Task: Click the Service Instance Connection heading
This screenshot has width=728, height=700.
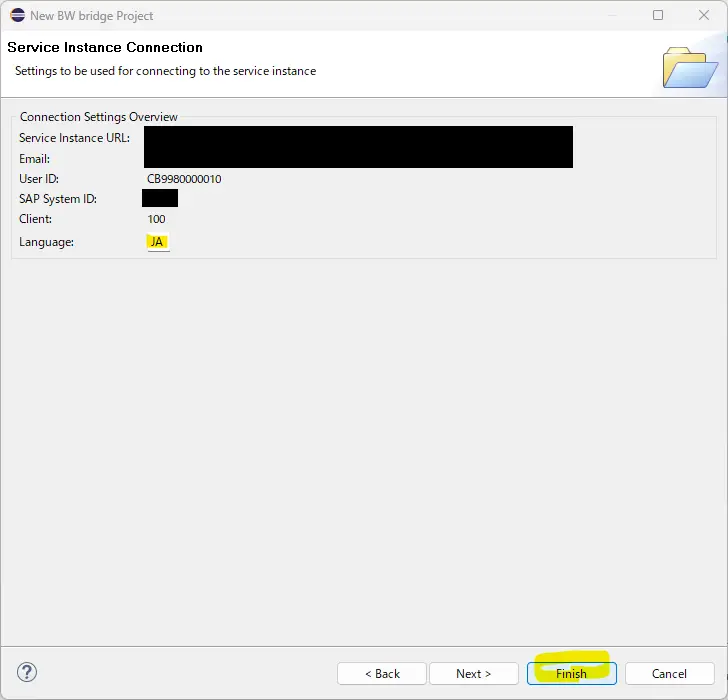Action: point(105,47)
